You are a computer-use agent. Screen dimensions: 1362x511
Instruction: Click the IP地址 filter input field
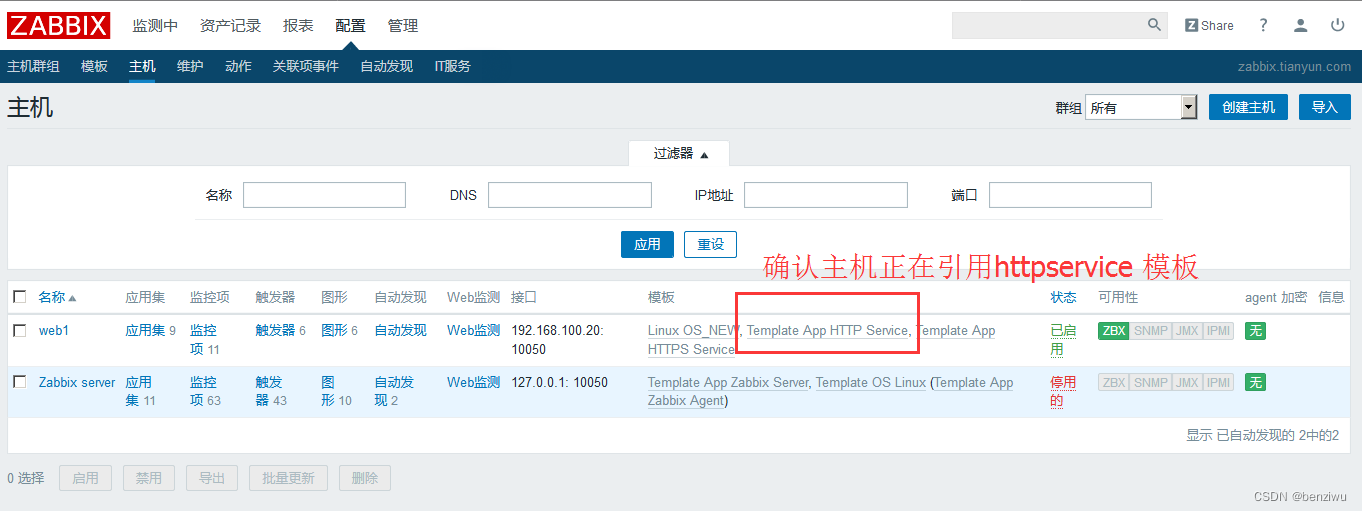(x=826, y=195)
